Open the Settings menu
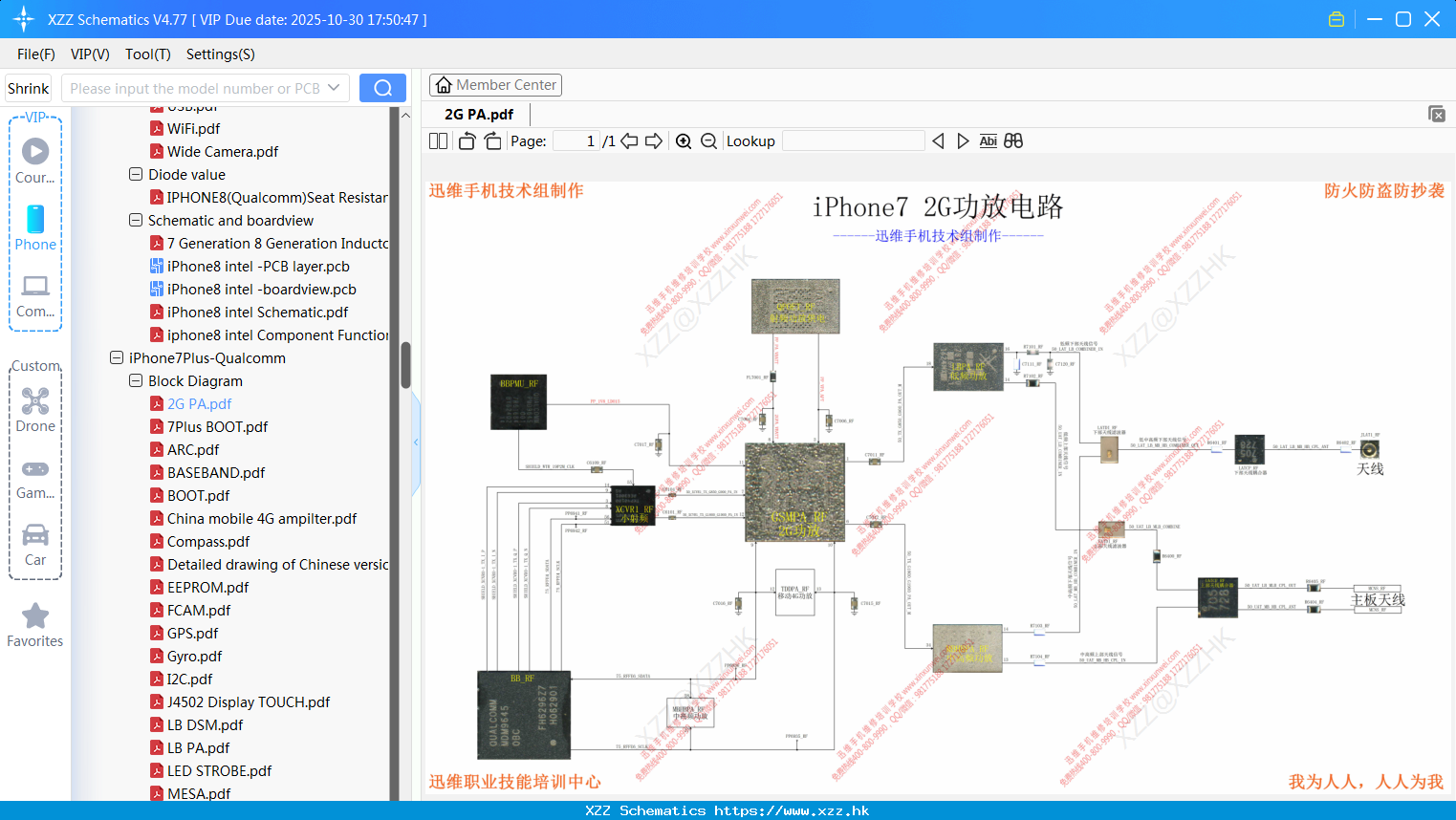This screenshot has width=1456, height=820. click(x=221, y=54)
